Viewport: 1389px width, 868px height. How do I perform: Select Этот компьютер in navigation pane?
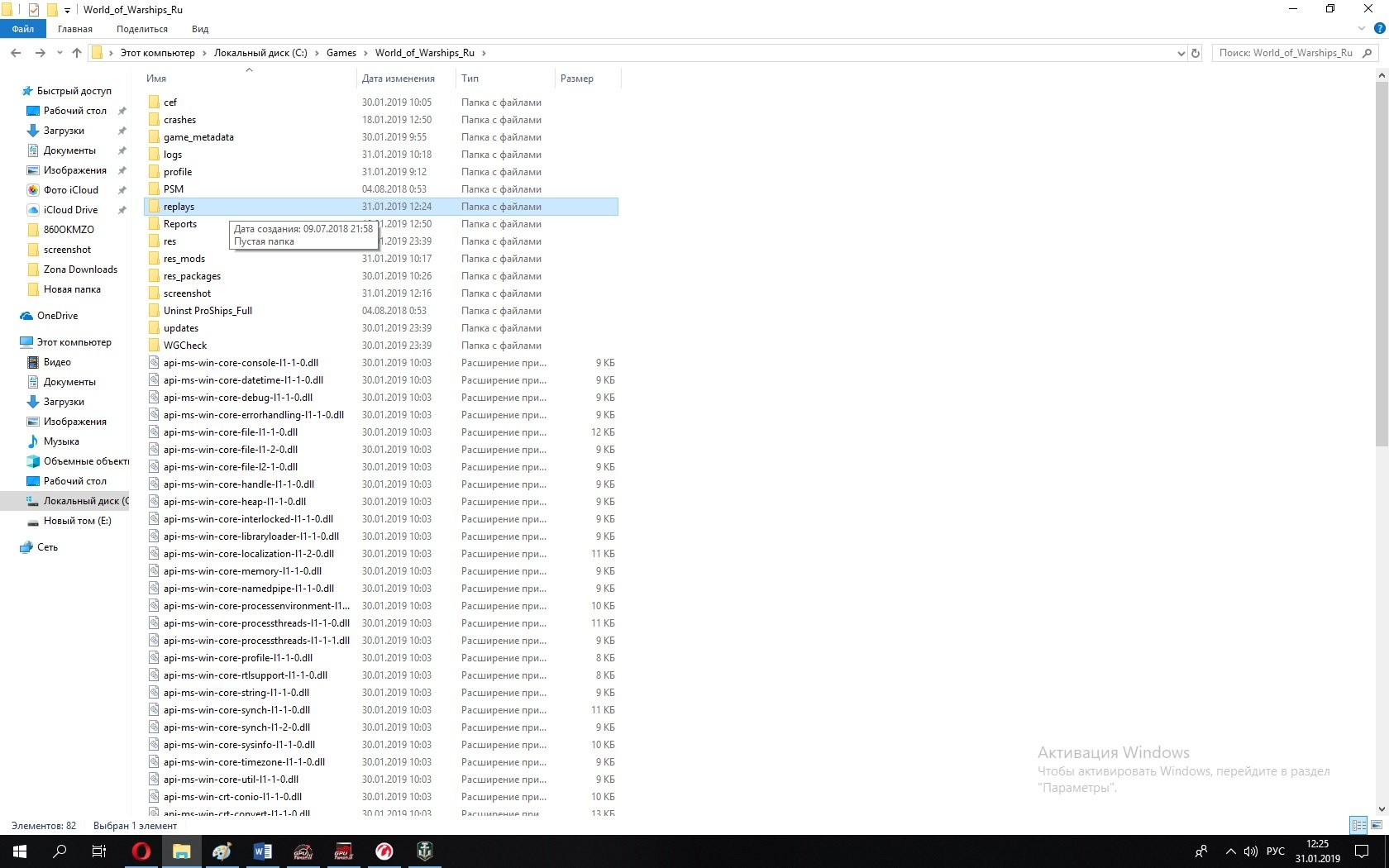[74, 342]
